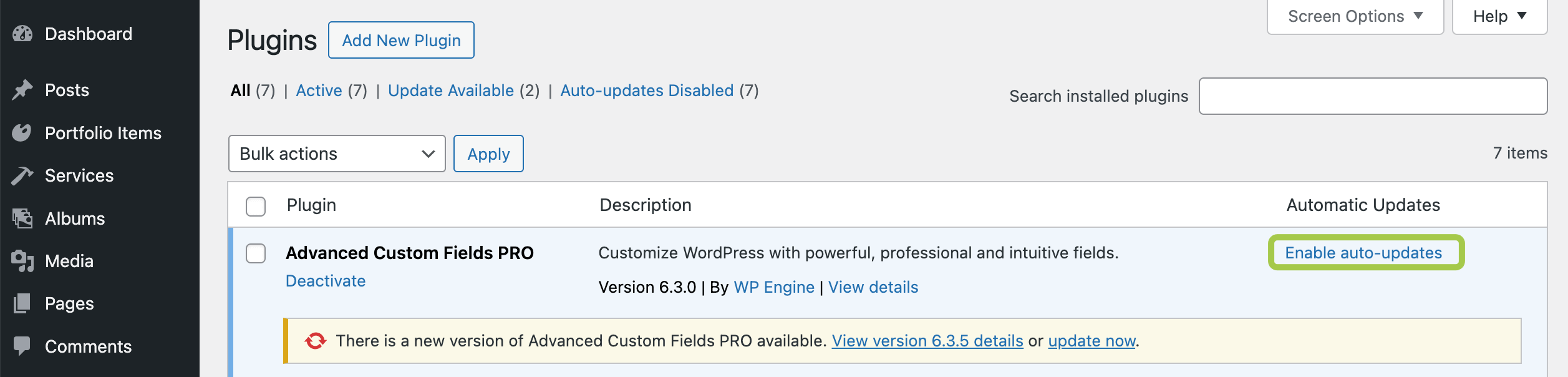Click the Services hammer icon
The width and height of the screenshot is (1568, 377).
point(22,176)
